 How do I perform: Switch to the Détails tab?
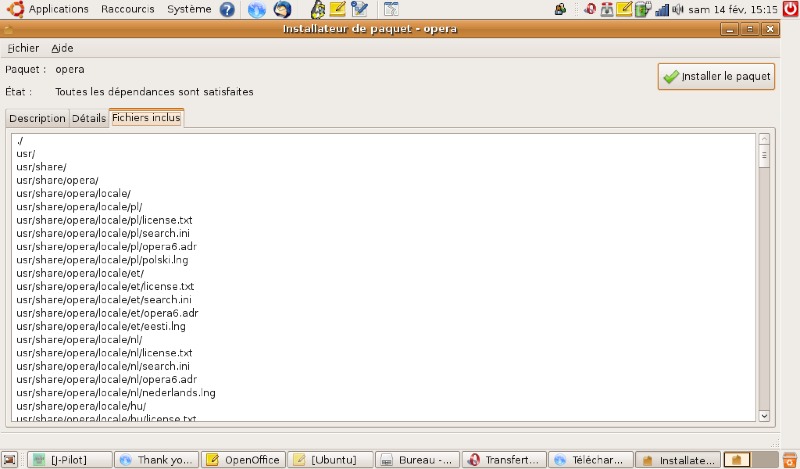click(88, 118)
